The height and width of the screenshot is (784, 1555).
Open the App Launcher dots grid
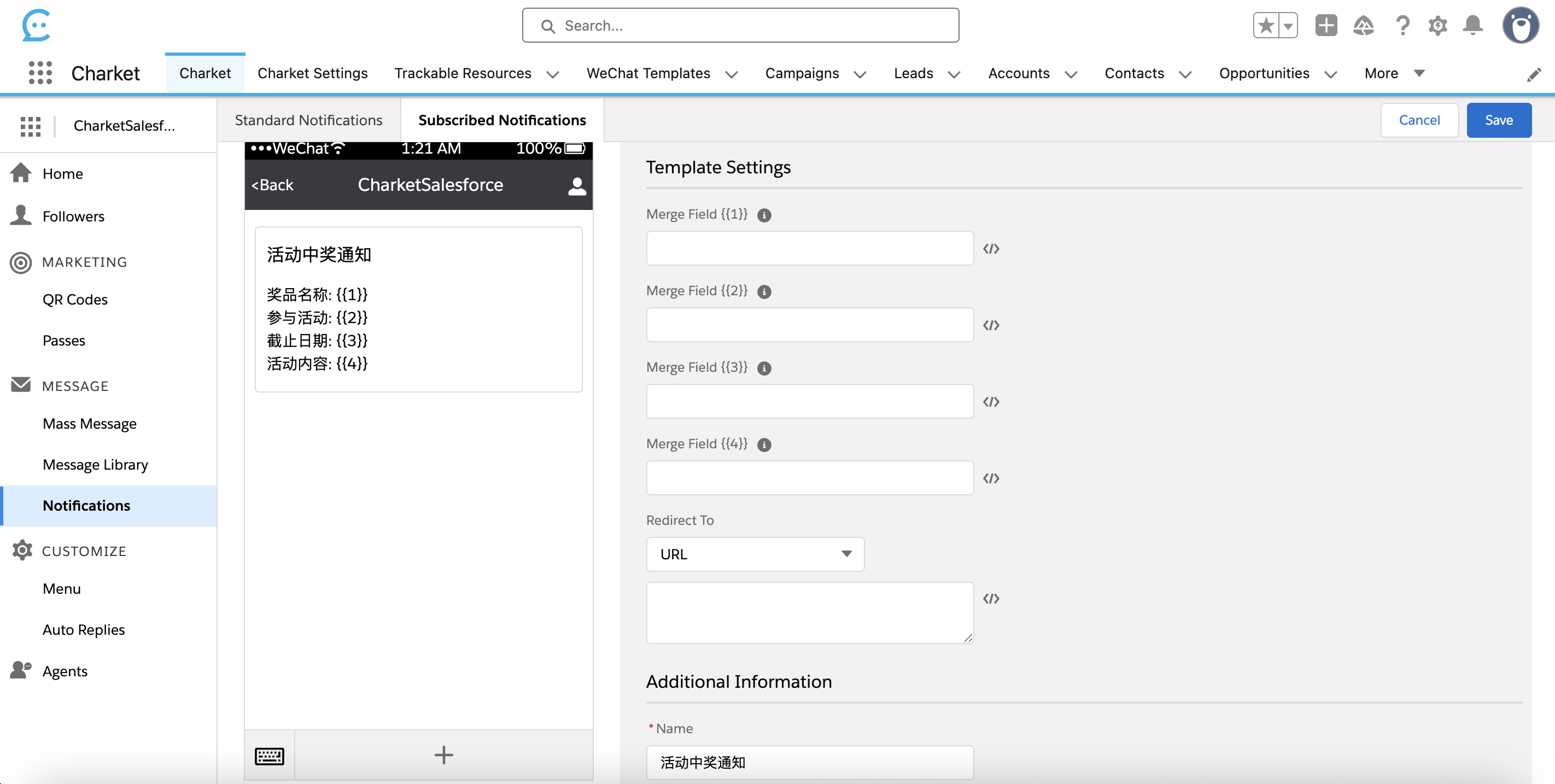[x=40, y=73]
